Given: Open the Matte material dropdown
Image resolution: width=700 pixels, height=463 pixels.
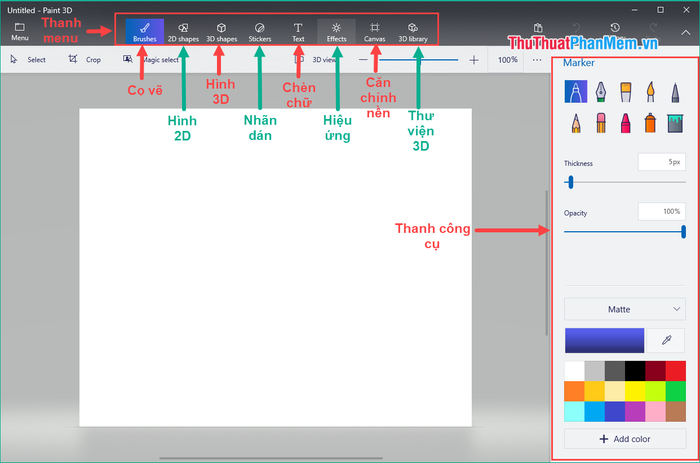Looking at the screenshot, I should (x=625, y=309).
